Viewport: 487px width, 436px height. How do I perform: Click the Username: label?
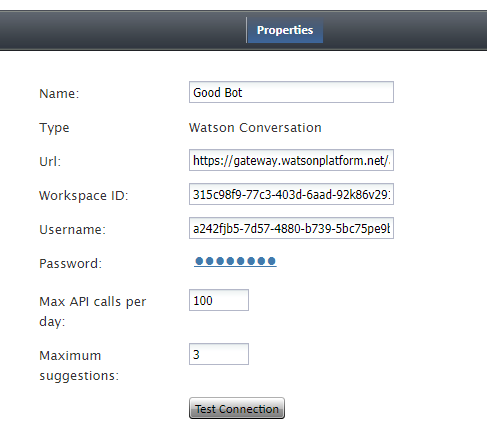(x=72, y=230)
